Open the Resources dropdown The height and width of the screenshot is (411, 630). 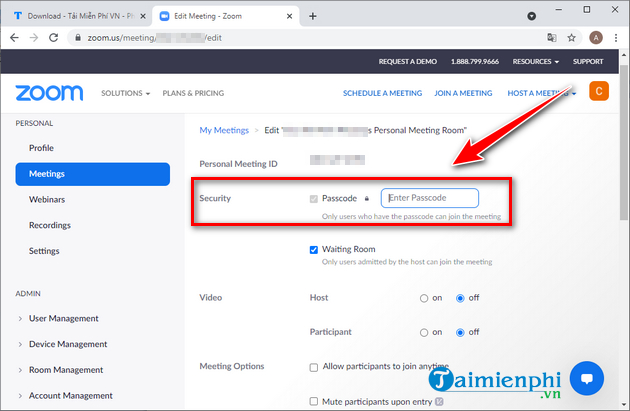537,61
